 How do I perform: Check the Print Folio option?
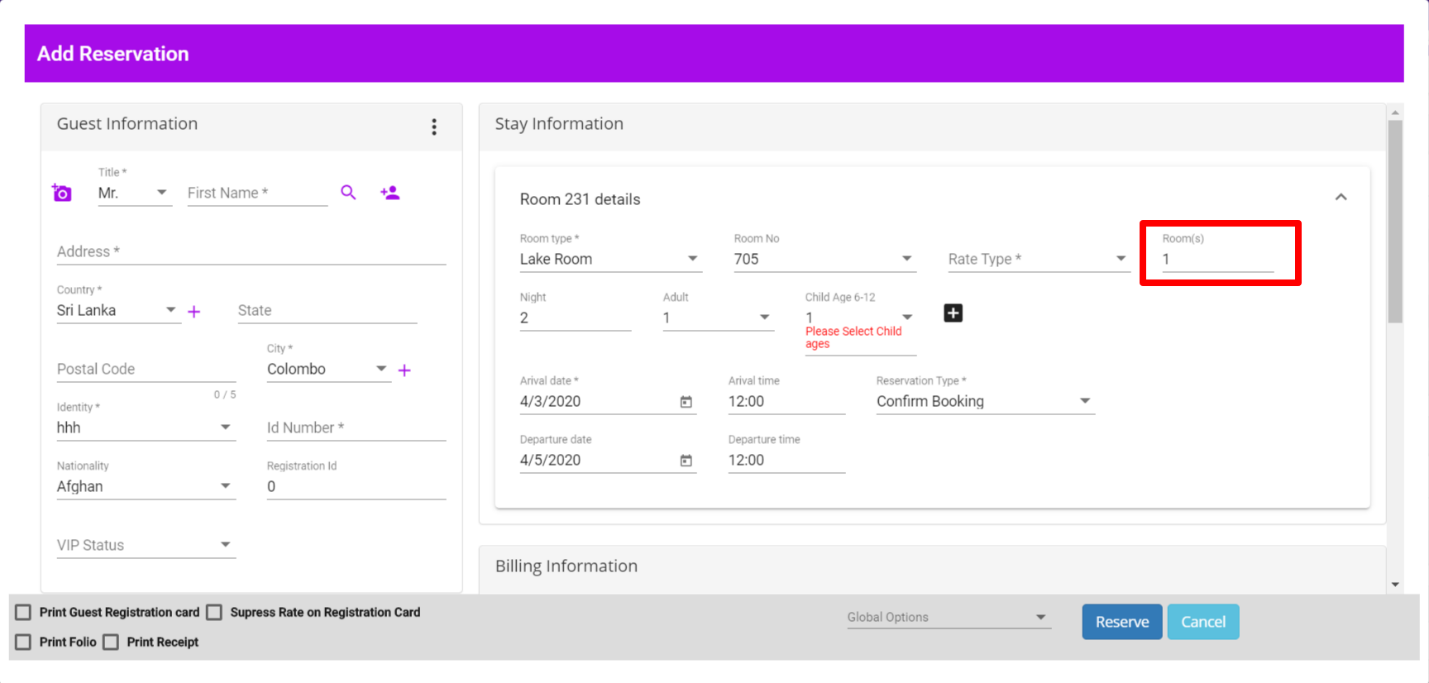[x=23, y=642]
